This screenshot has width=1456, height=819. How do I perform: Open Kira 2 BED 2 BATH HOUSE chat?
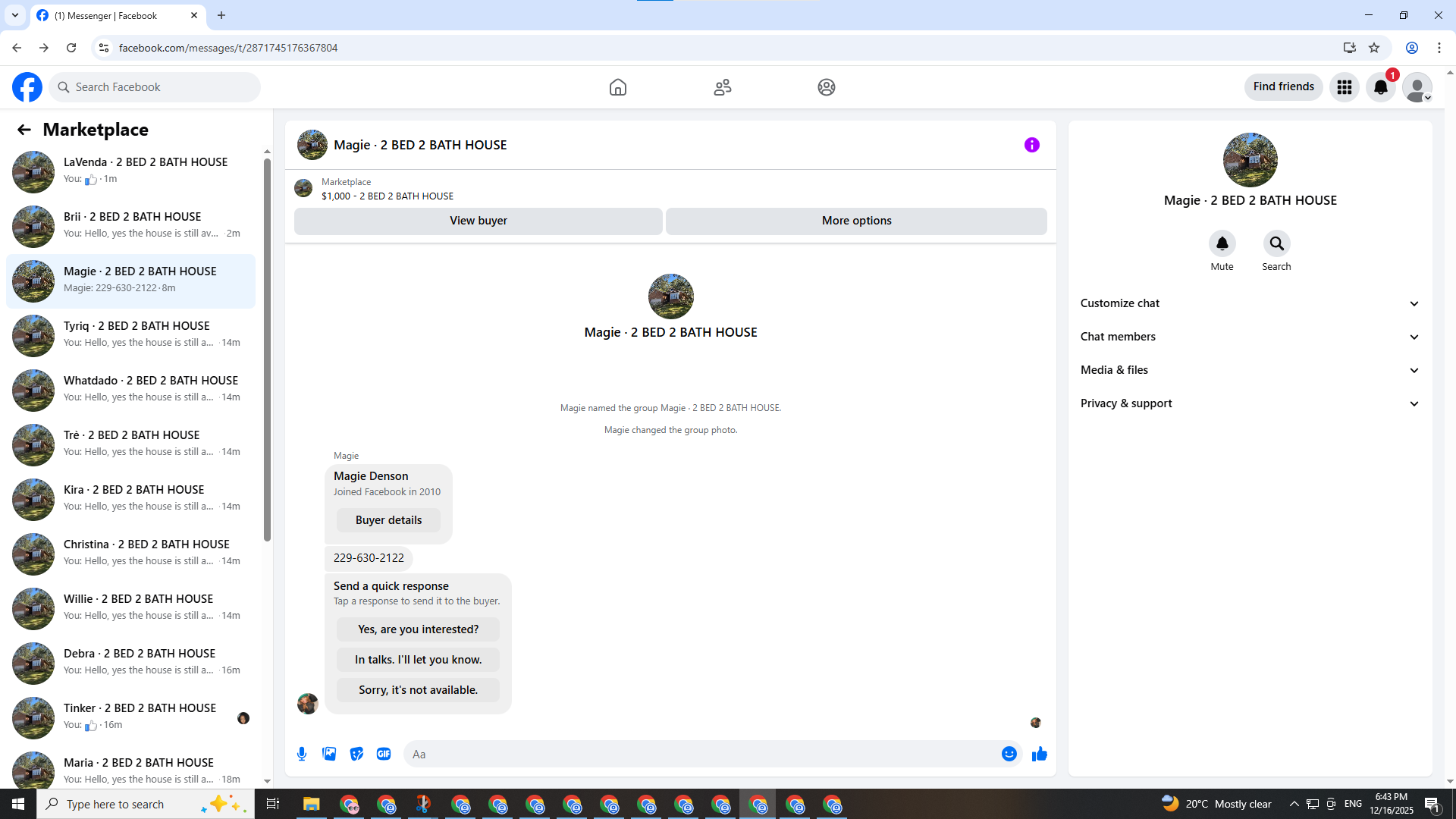[130, 499]
